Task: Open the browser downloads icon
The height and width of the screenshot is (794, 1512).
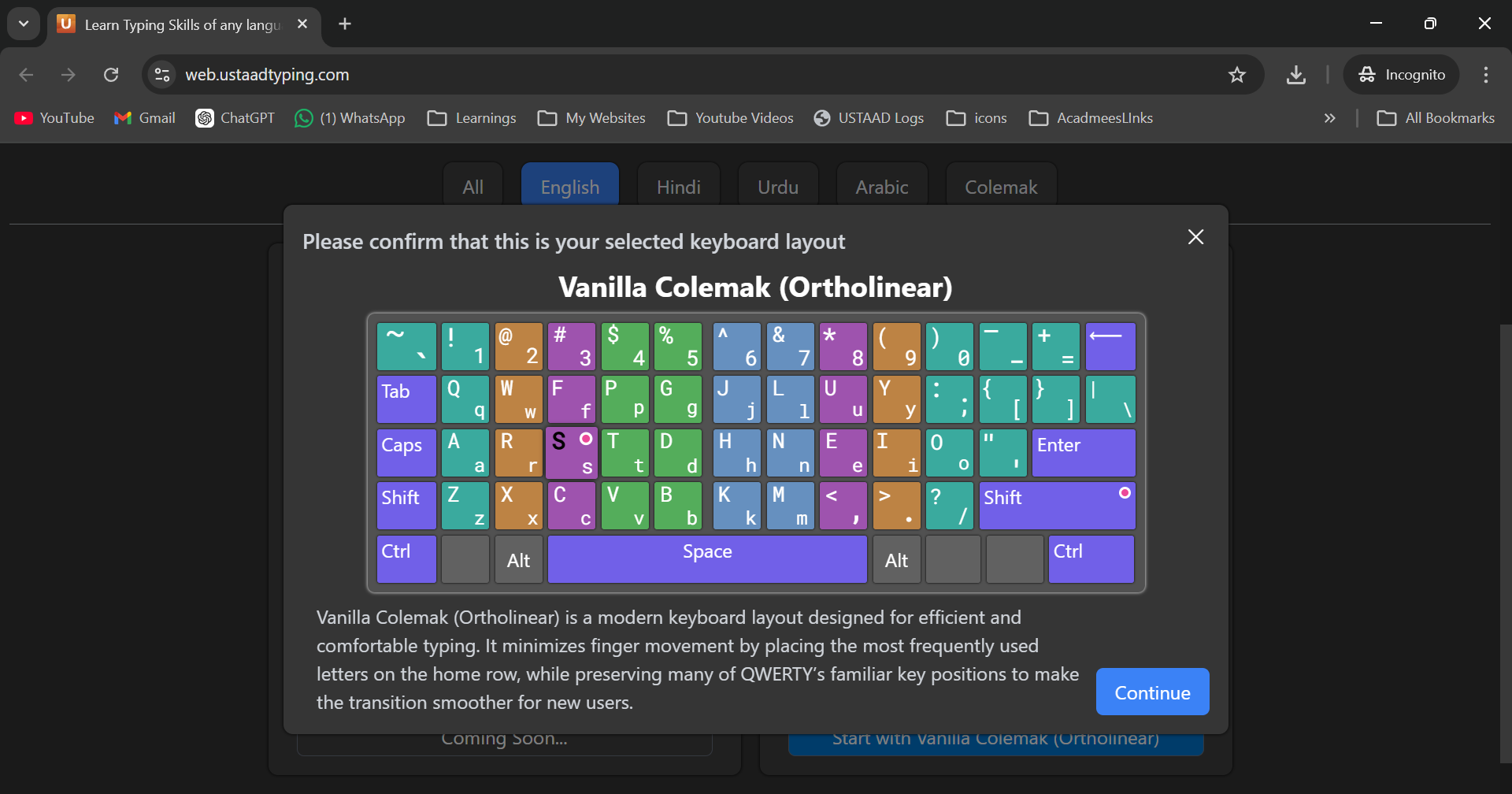Action: (1295, 75)
